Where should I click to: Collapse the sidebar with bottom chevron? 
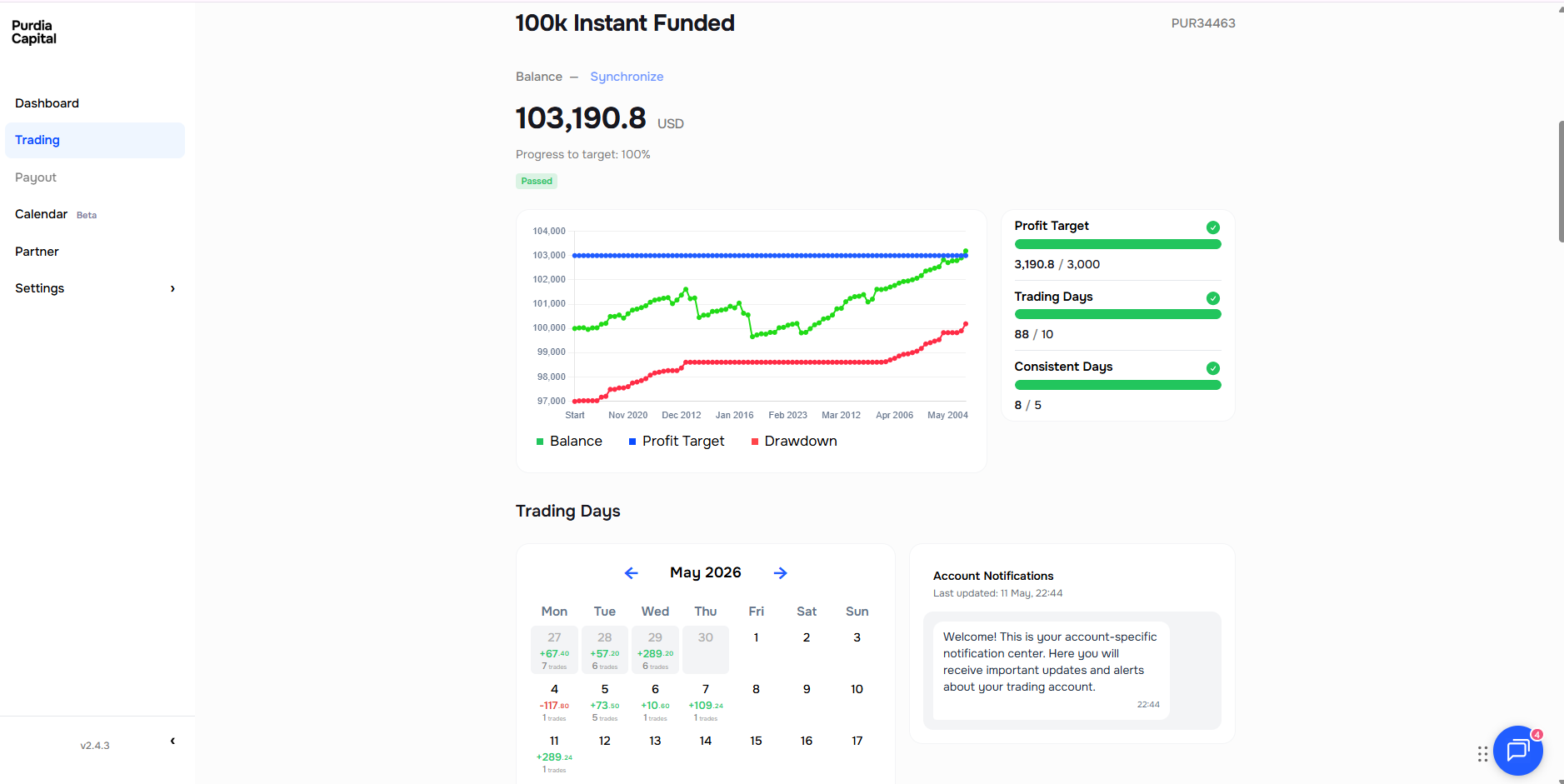click(172, 742)
